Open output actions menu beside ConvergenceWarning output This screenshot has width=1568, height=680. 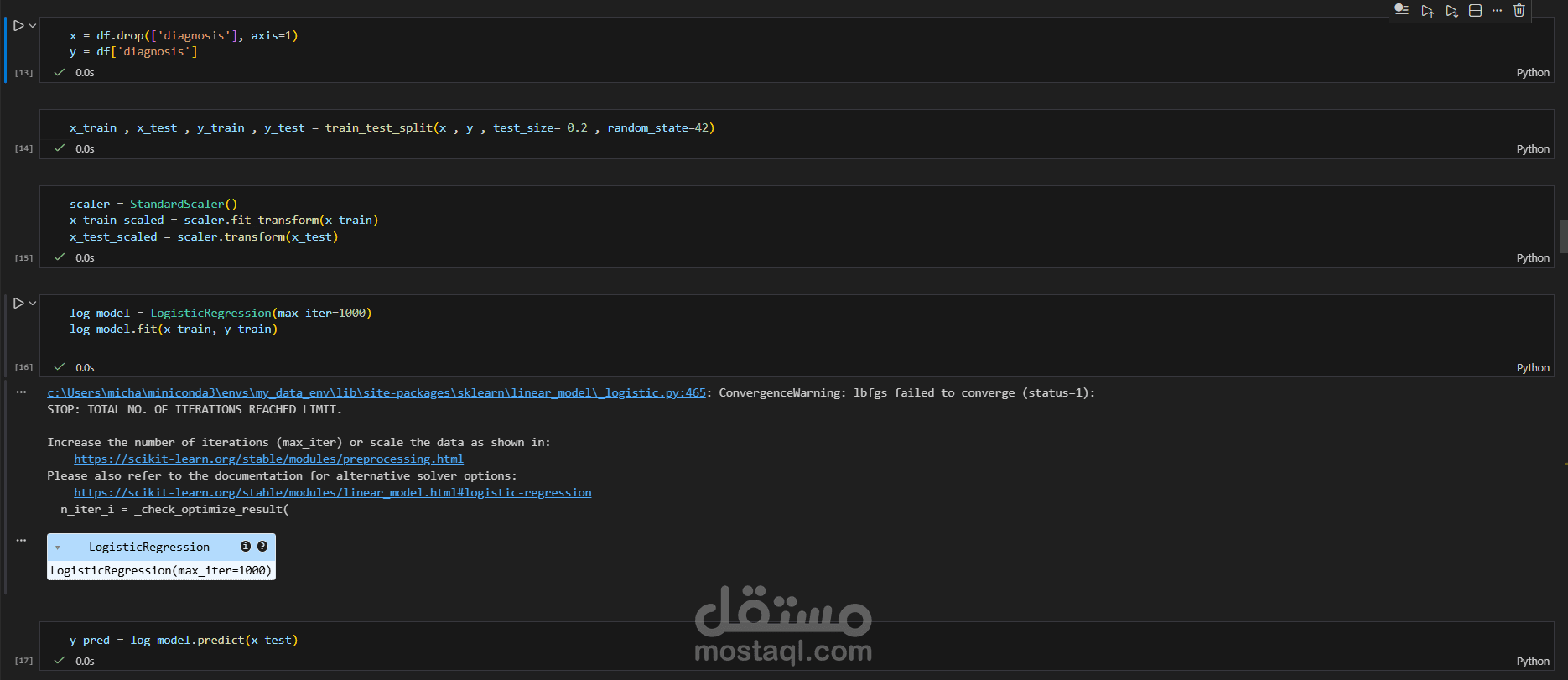[21, 392]
